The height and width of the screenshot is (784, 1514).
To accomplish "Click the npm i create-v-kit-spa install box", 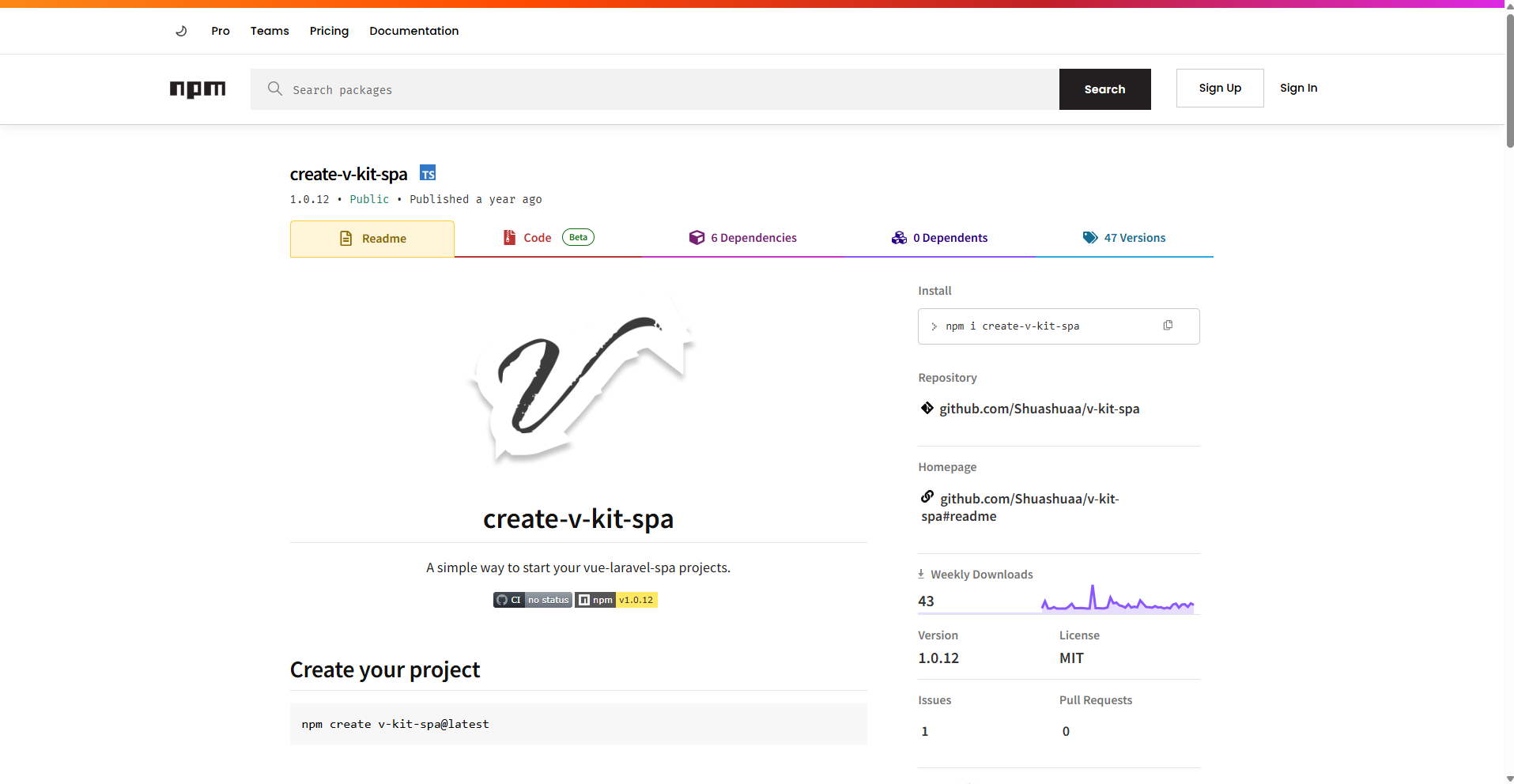I will (x=1059, y=326).
